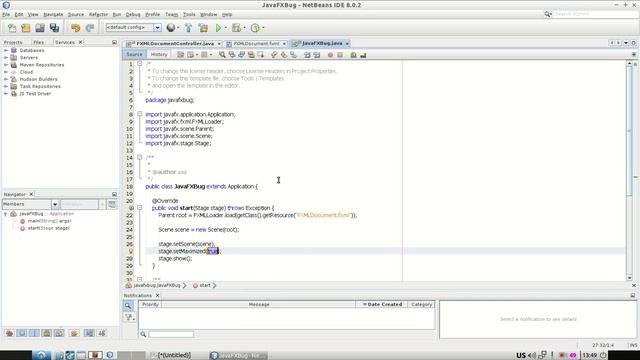Click the Shift Line Left icon
Viewport: 640px width, 360px height.
tap(307, 55)
